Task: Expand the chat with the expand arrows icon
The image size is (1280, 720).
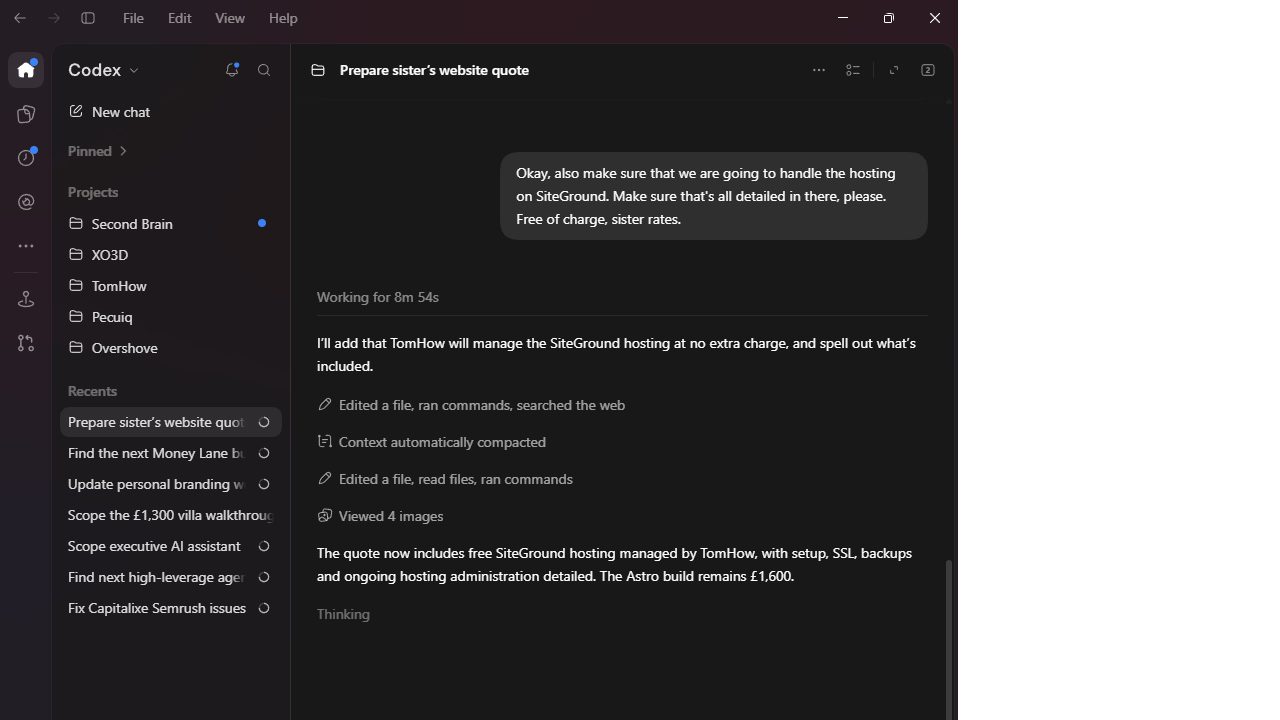Action: pos(894,70)
